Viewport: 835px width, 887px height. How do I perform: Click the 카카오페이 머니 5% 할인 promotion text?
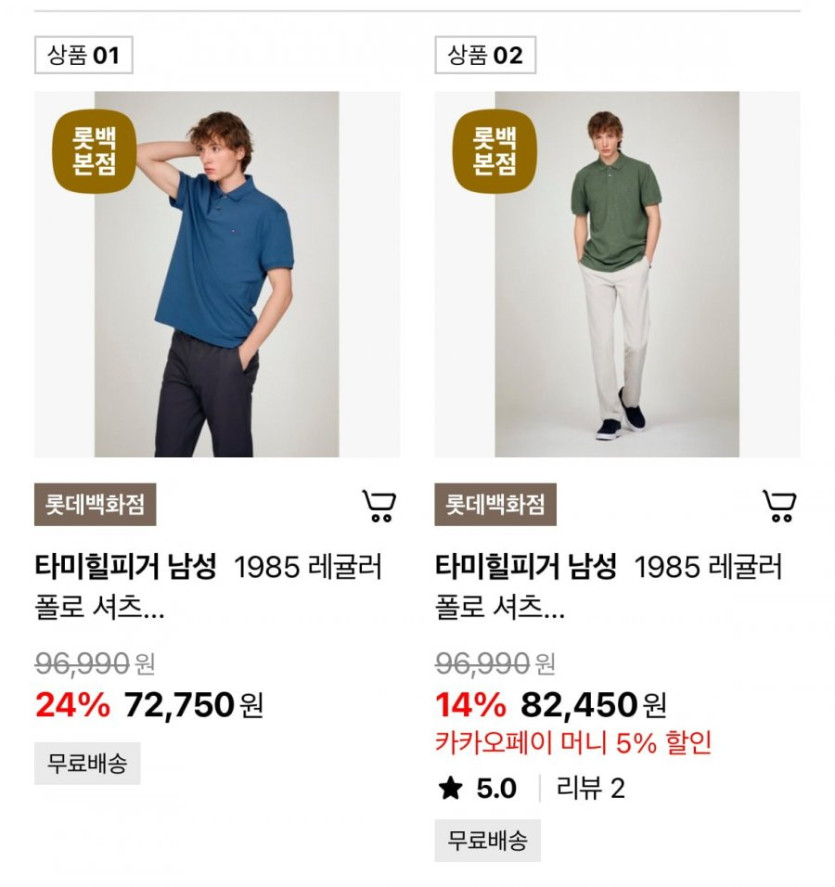pos(573,743)
